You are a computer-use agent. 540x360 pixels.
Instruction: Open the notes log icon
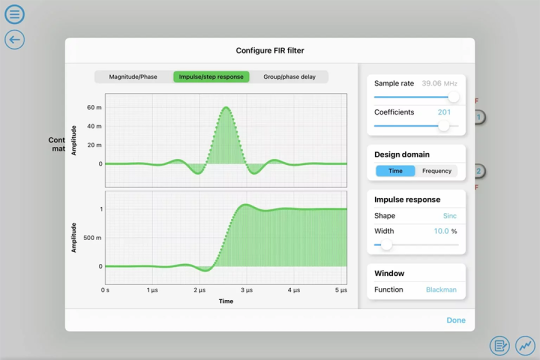(x=500, y=346)
